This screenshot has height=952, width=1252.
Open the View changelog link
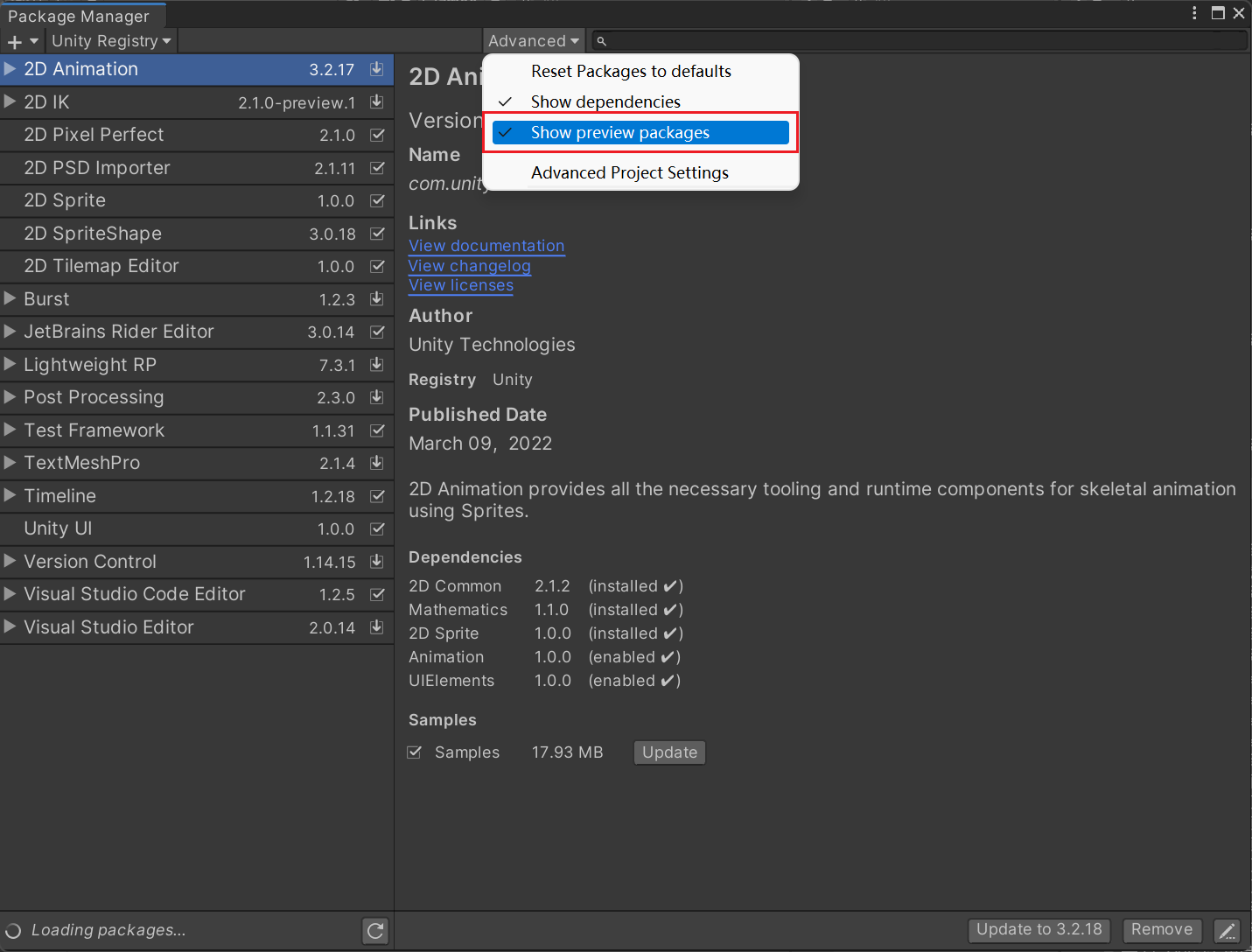470,266
